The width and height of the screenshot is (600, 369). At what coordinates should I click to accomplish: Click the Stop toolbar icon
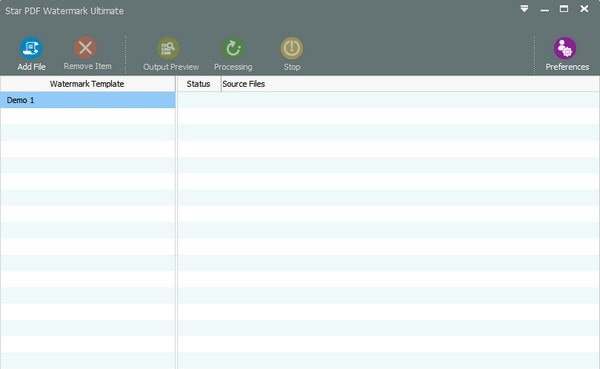pyautogui.click(x=292, y=48)
